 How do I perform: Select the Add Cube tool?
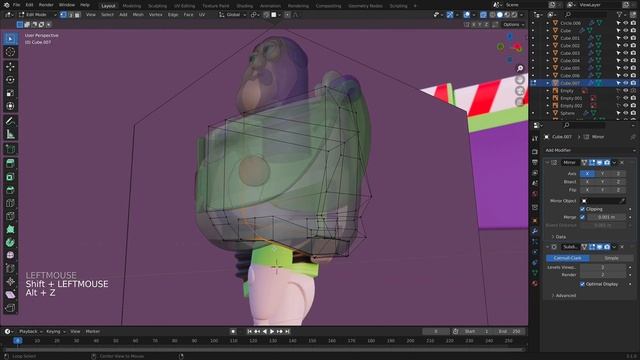pyautogui.click(x=11, y=149)
